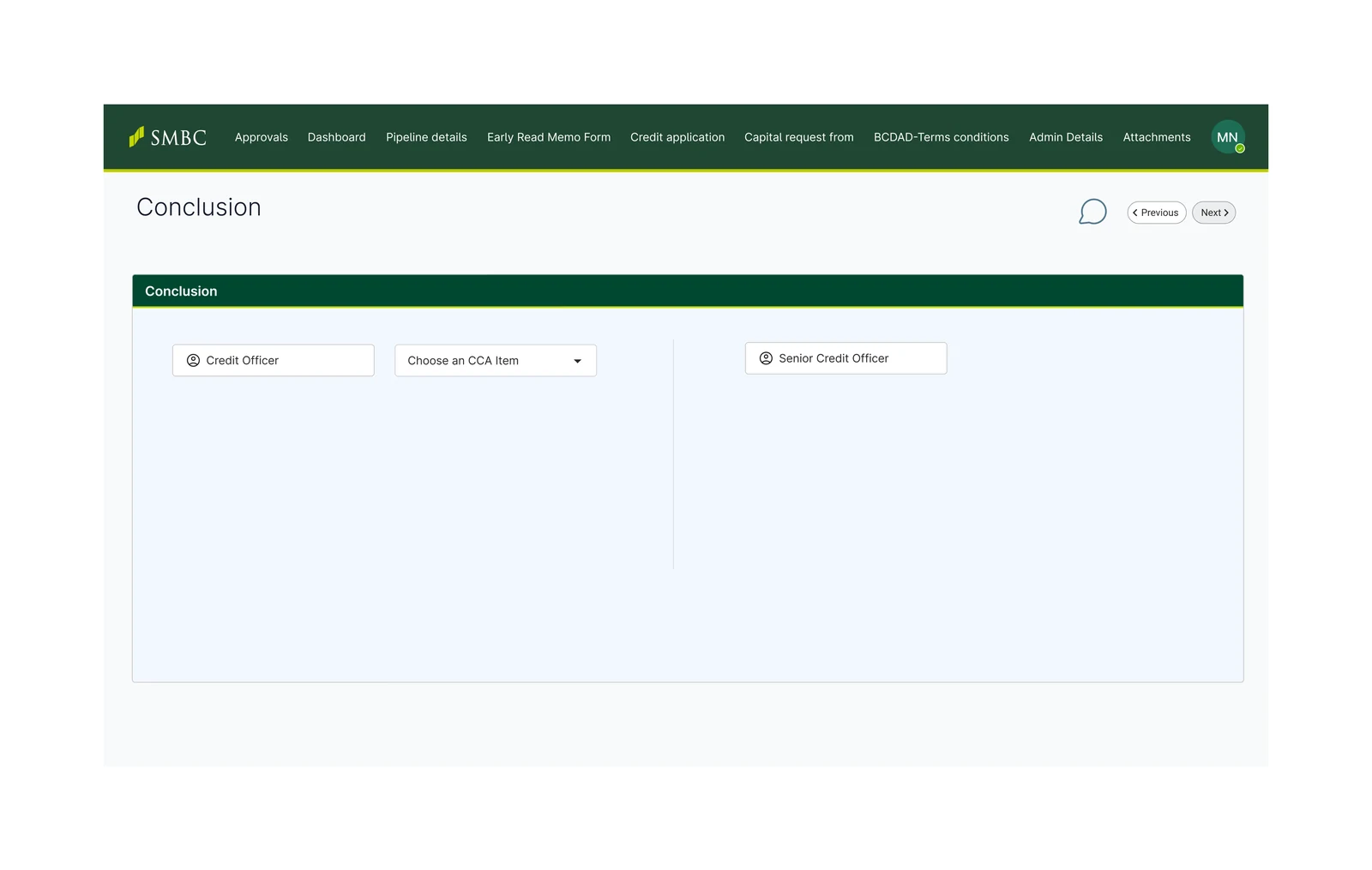Select BCDAD-Terms conditions
The height and width of the screenshot is (870, 1372).
(x=942, y=137)
